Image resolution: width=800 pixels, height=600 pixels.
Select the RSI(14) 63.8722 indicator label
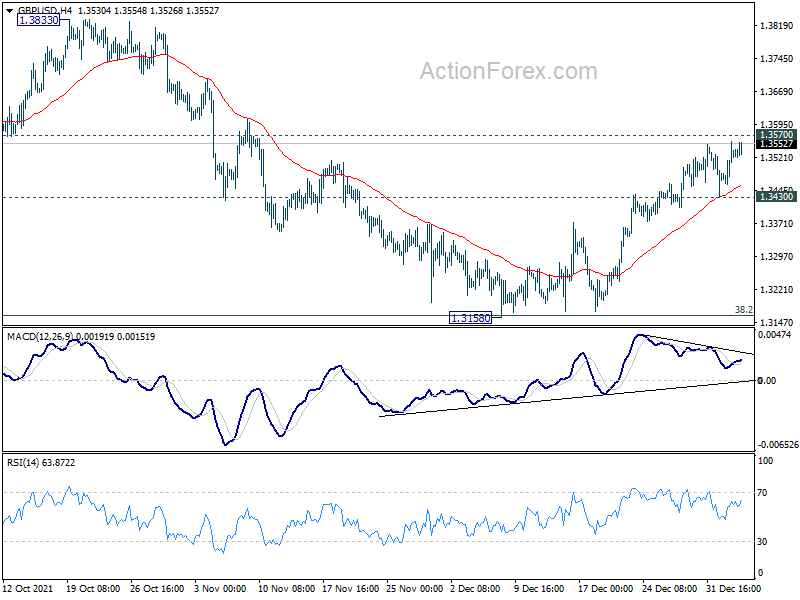(x=41, y=463)
